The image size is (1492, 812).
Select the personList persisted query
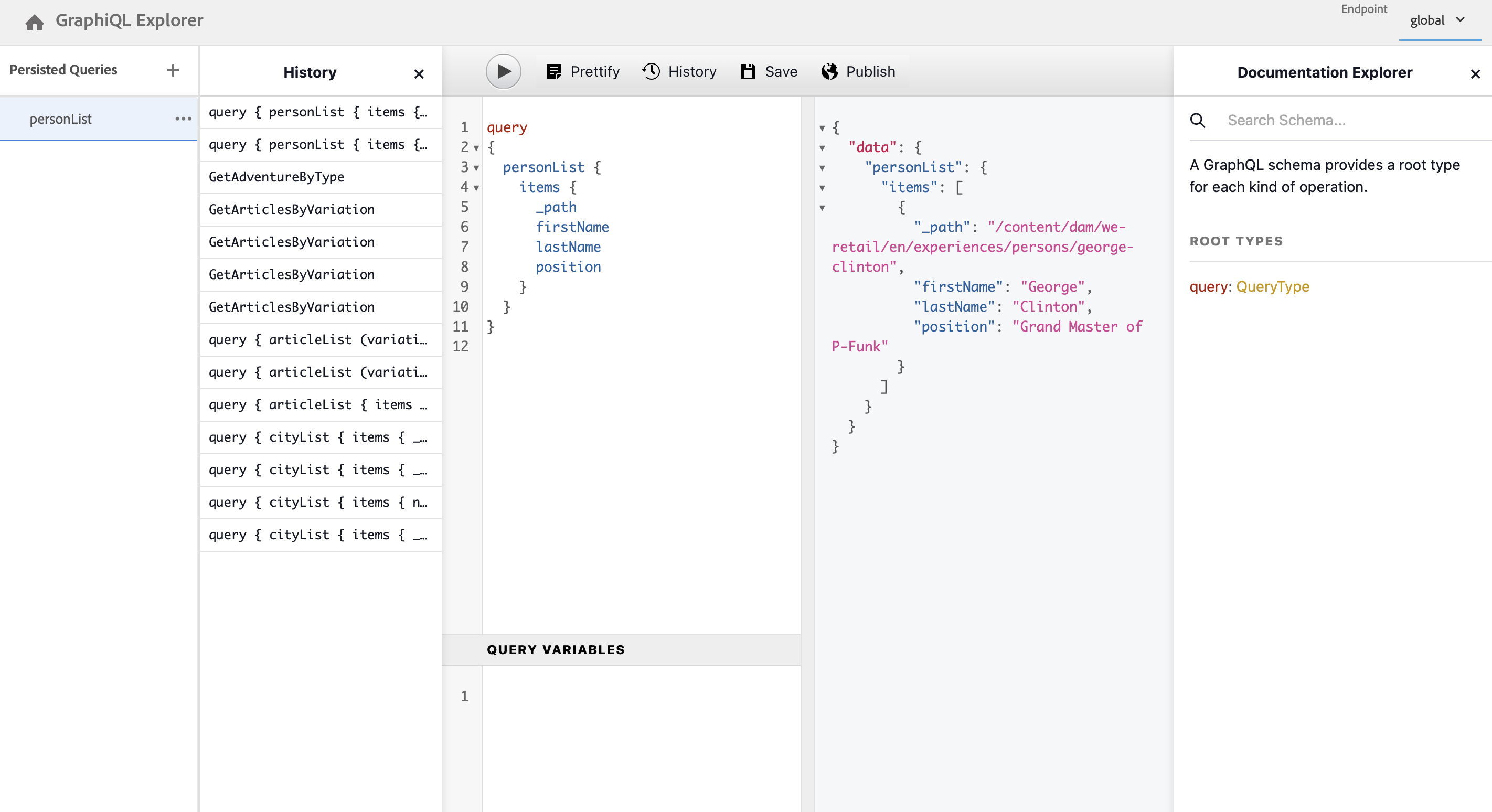[x=61, y=119]
